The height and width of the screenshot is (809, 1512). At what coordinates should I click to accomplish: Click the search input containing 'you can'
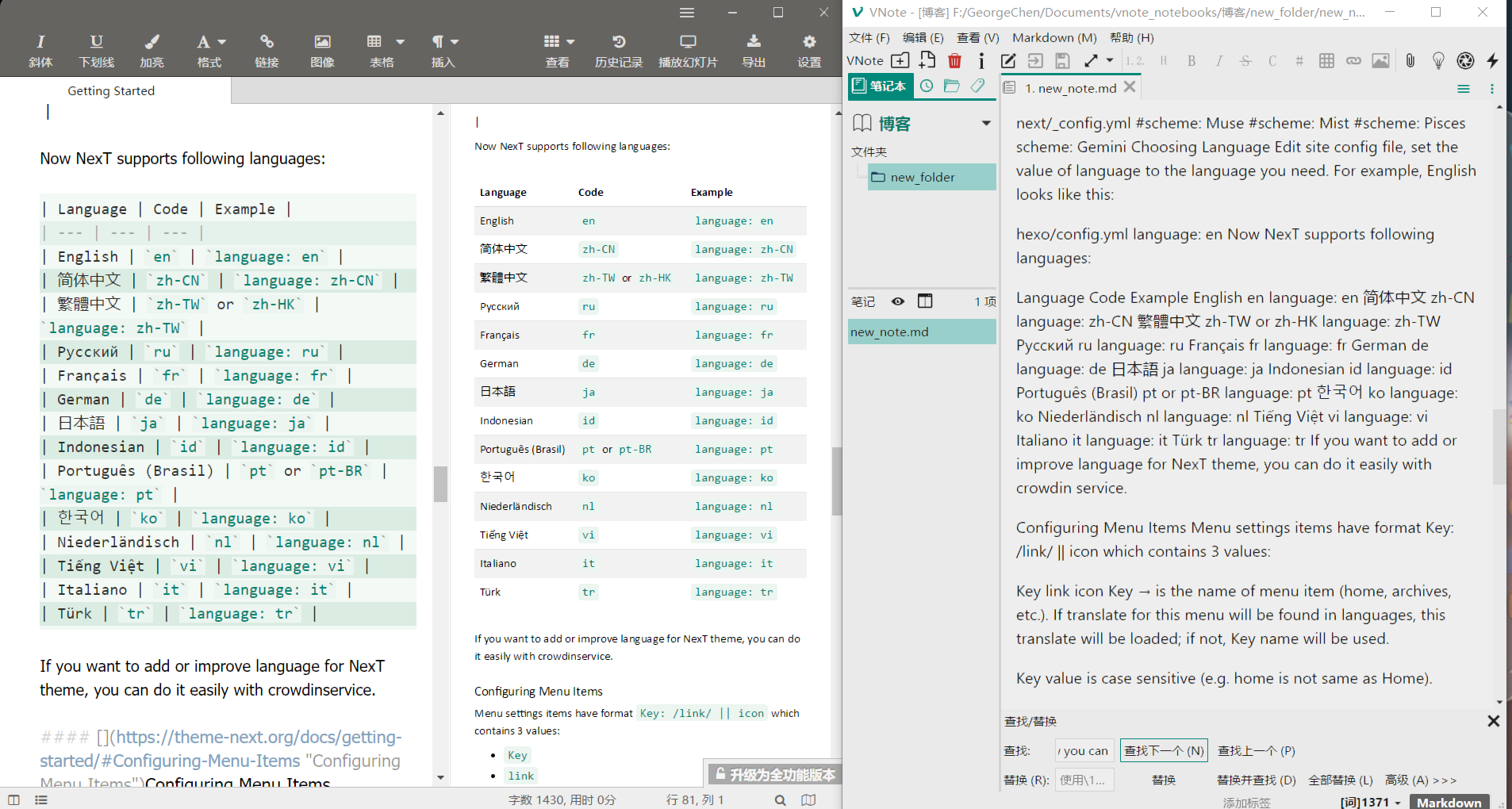coord(1082,750)
